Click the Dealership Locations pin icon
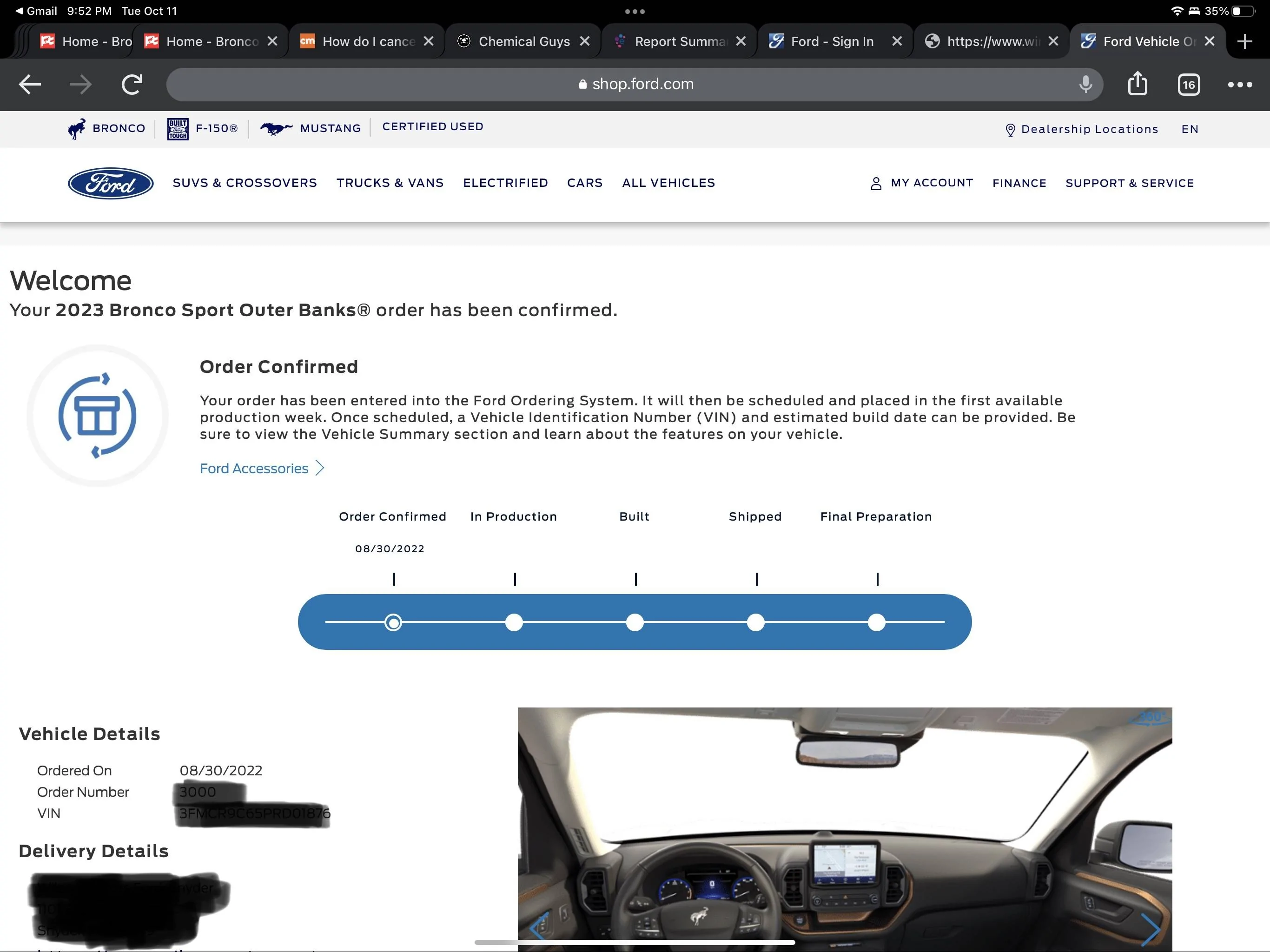The image size is (1270, 952). 1011,129
